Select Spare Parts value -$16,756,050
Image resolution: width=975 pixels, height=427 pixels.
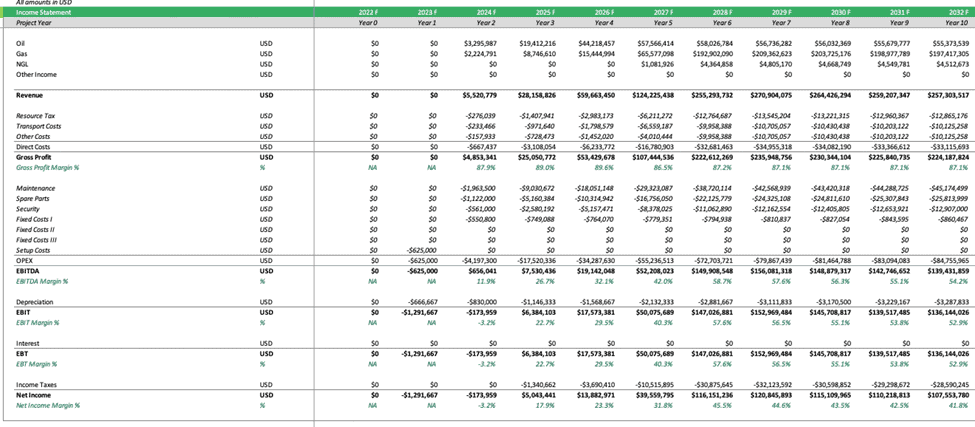coord(655,198)
